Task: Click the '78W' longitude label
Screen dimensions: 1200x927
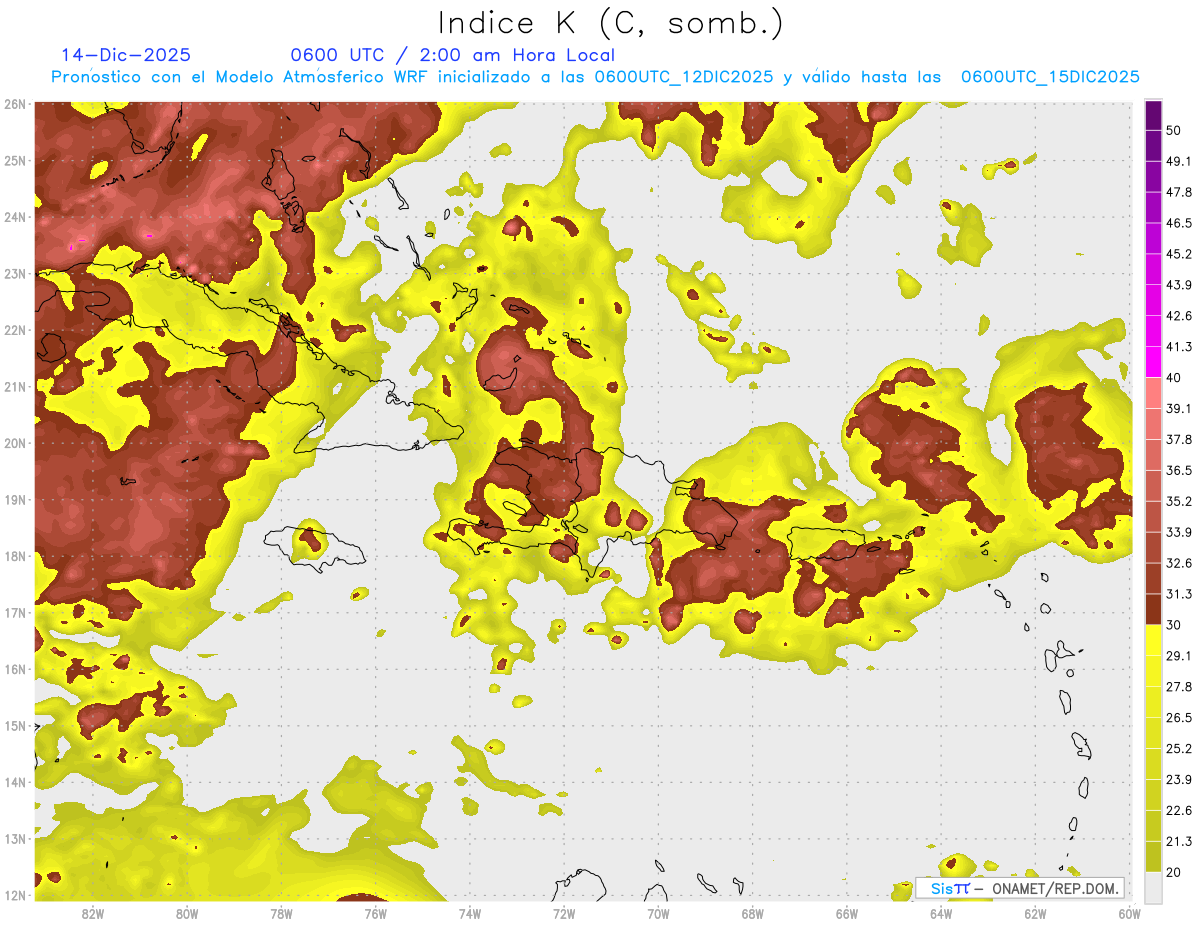Action: point(281,913)
